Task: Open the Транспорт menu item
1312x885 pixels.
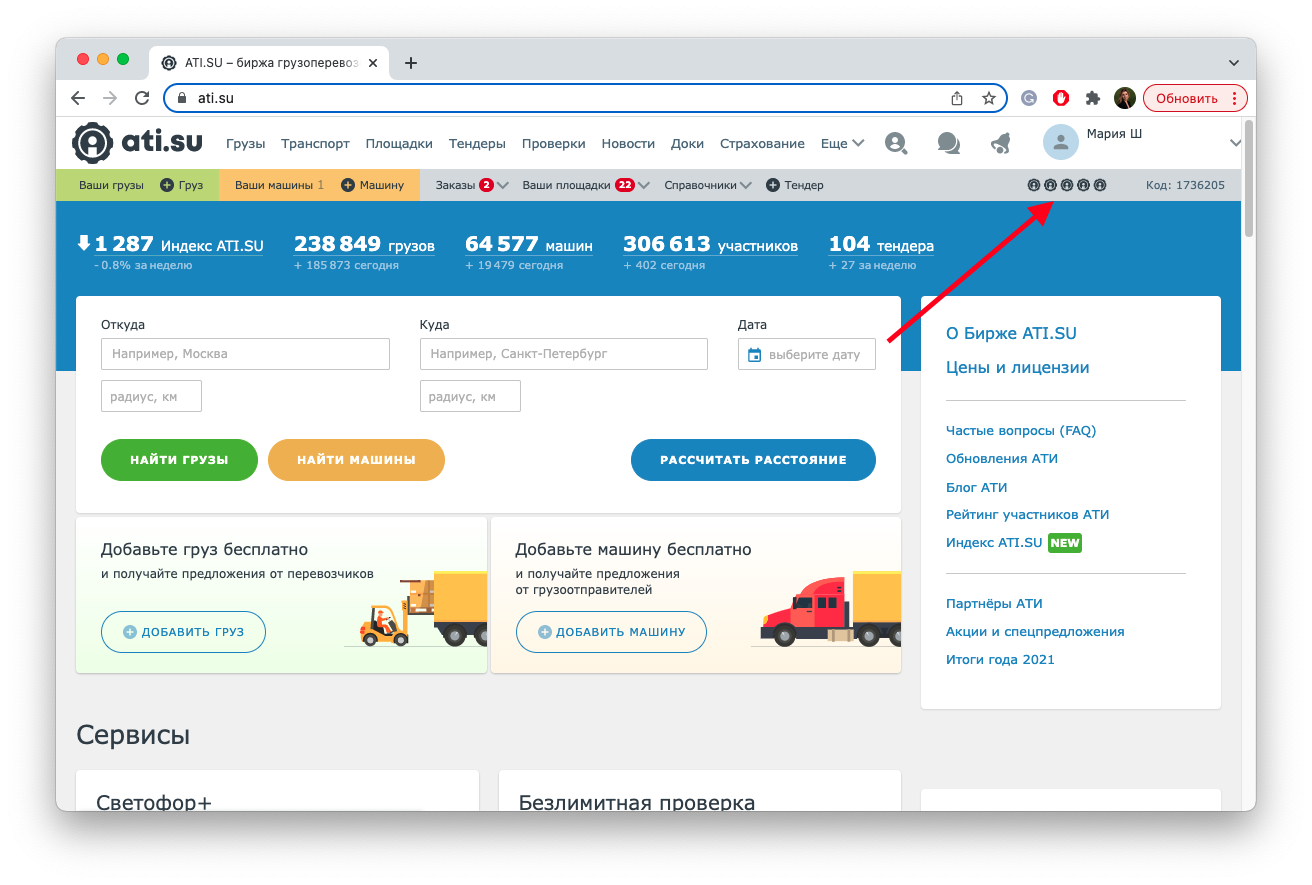Action: (315, 144)
